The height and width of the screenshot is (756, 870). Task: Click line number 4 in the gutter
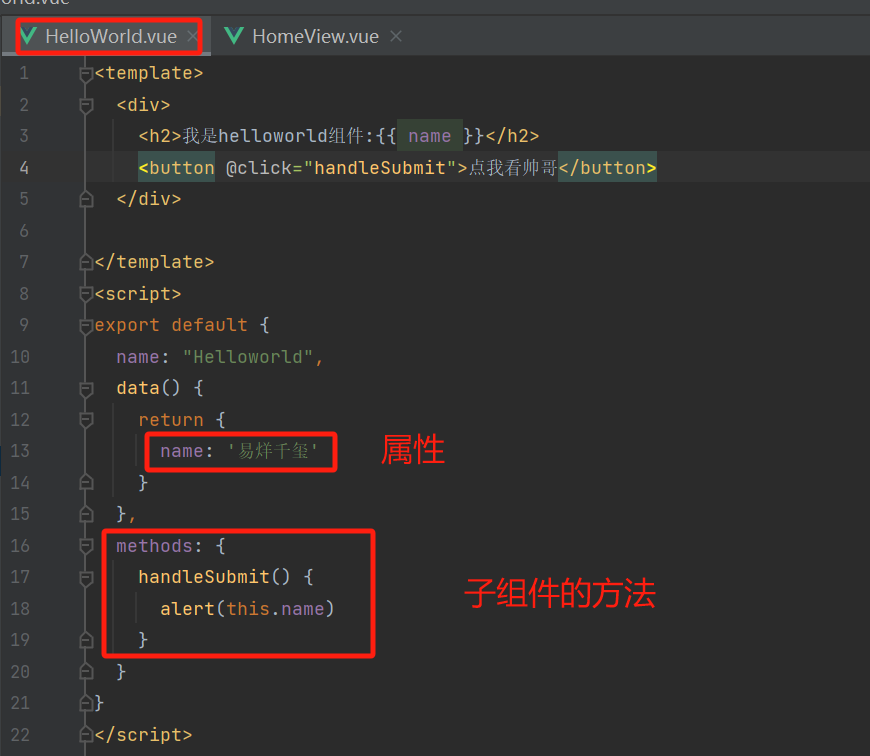(x=24, y=168)
